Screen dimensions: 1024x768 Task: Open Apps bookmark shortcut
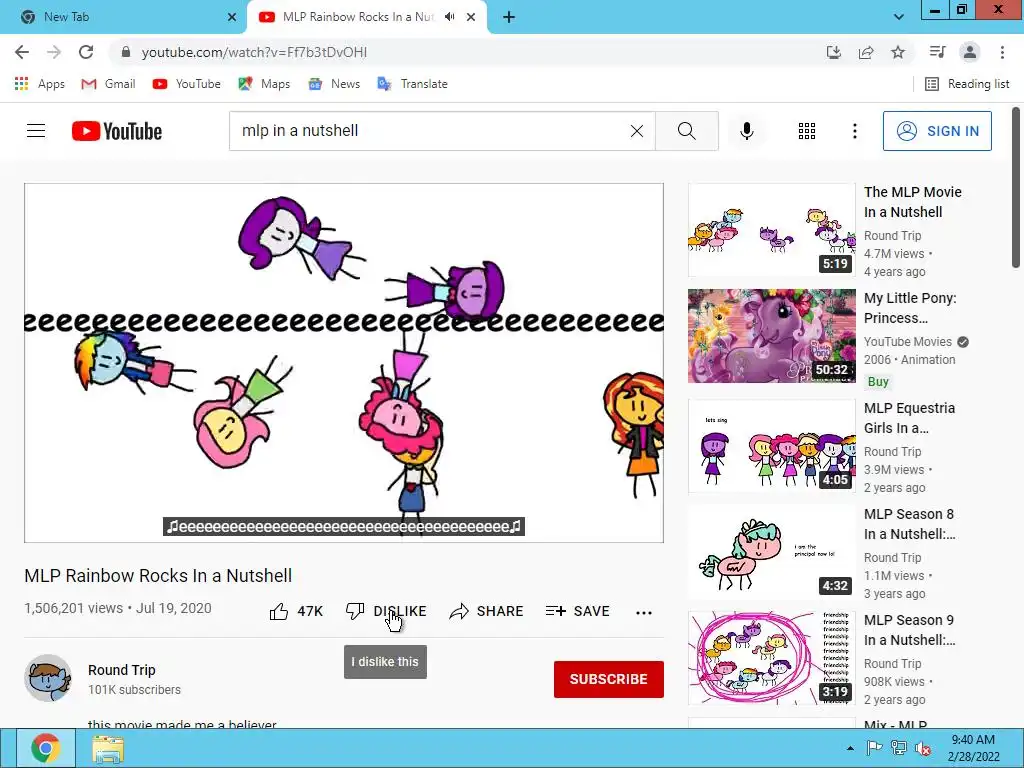tap(39, 84)
